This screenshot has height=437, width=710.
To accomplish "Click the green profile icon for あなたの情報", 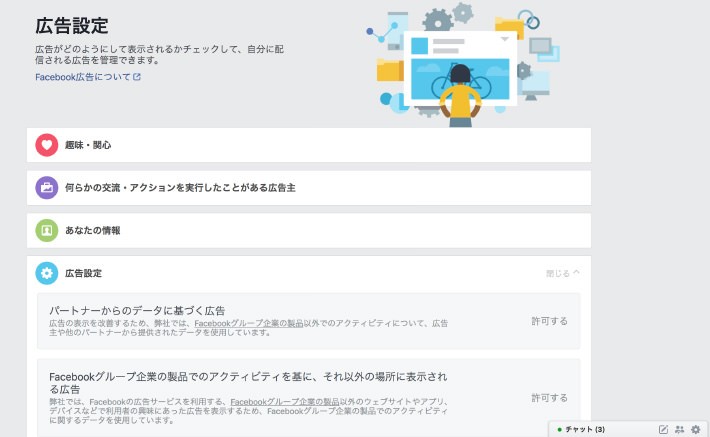I will pyautogui.click(x=47, y=231).
